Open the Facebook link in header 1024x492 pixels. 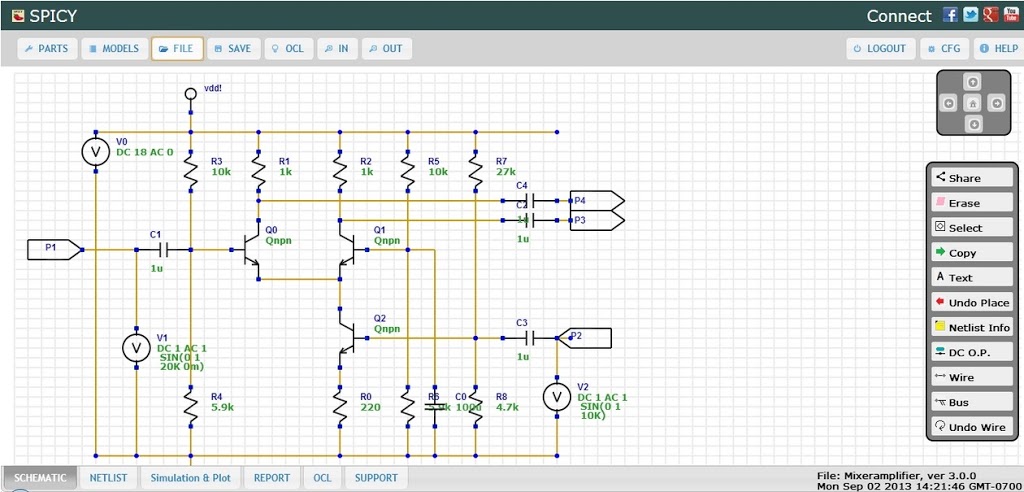tap(950, 15)
